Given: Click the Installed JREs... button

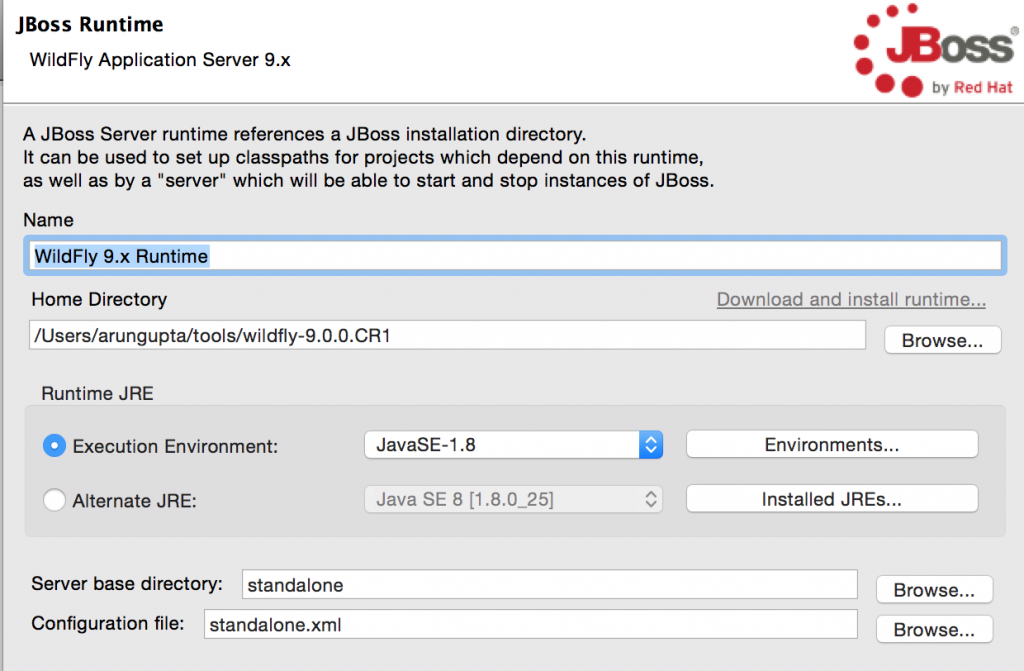Looking at the screenshot, I should pos(832,499).
